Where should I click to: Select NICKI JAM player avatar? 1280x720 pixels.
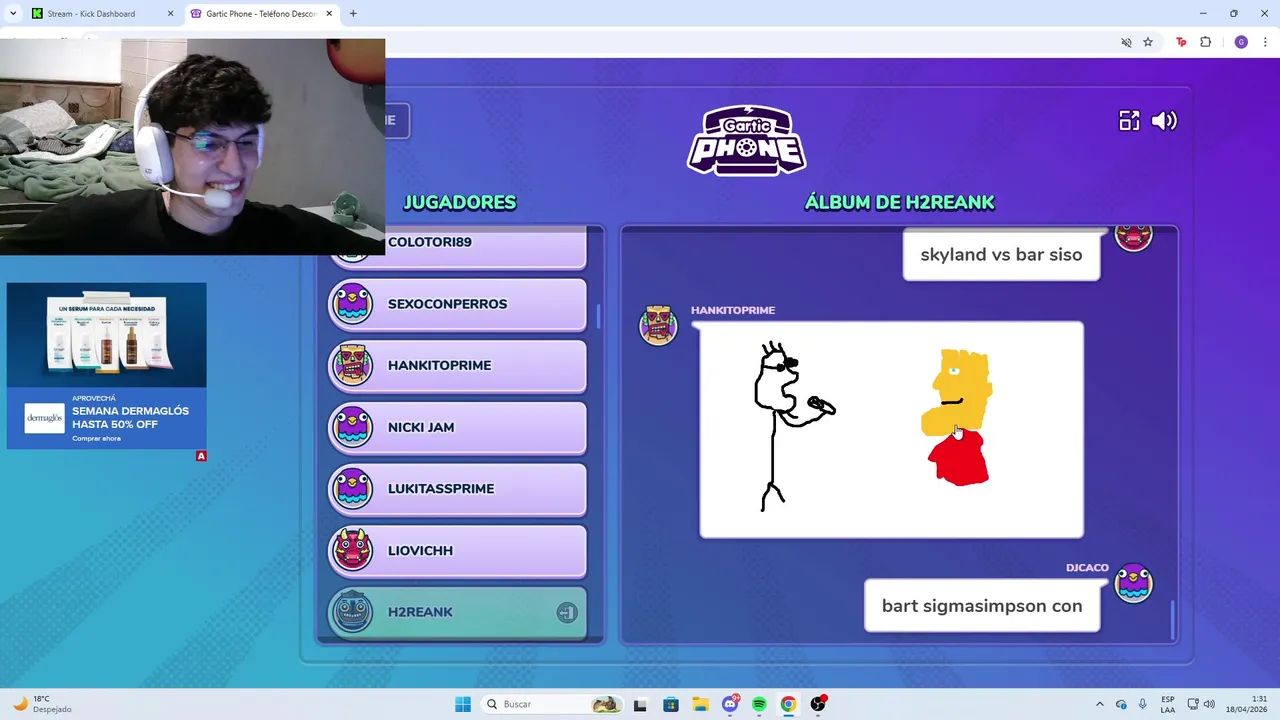tap(352, 427)
